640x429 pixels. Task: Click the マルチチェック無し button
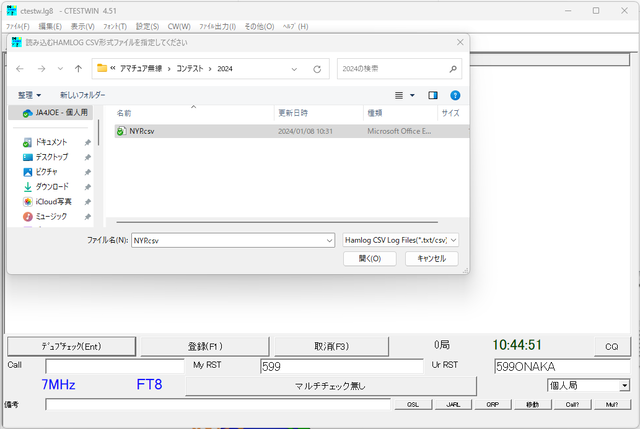(x=331, y=386)
